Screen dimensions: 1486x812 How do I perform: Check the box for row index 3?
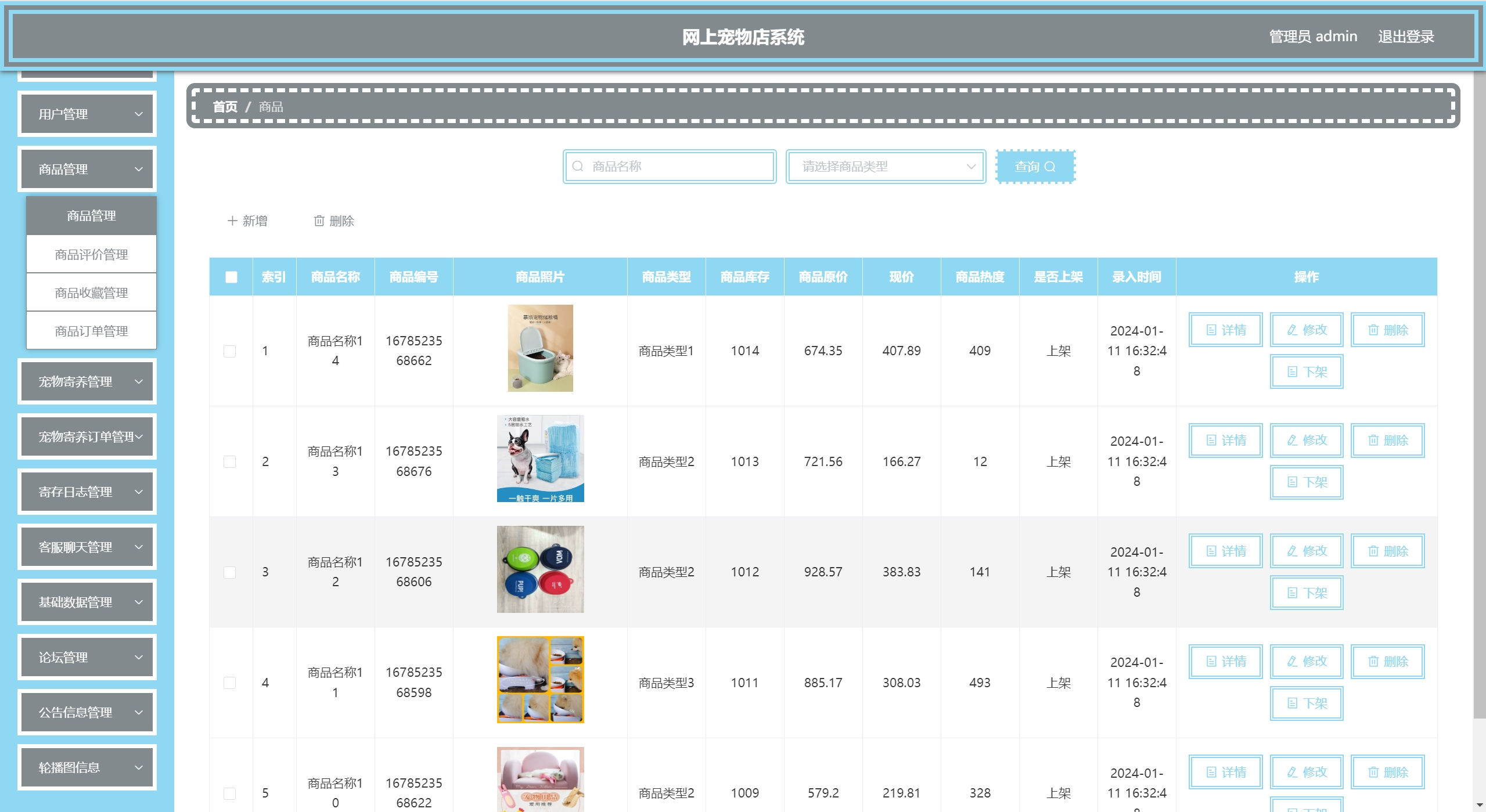click(230, 573)
